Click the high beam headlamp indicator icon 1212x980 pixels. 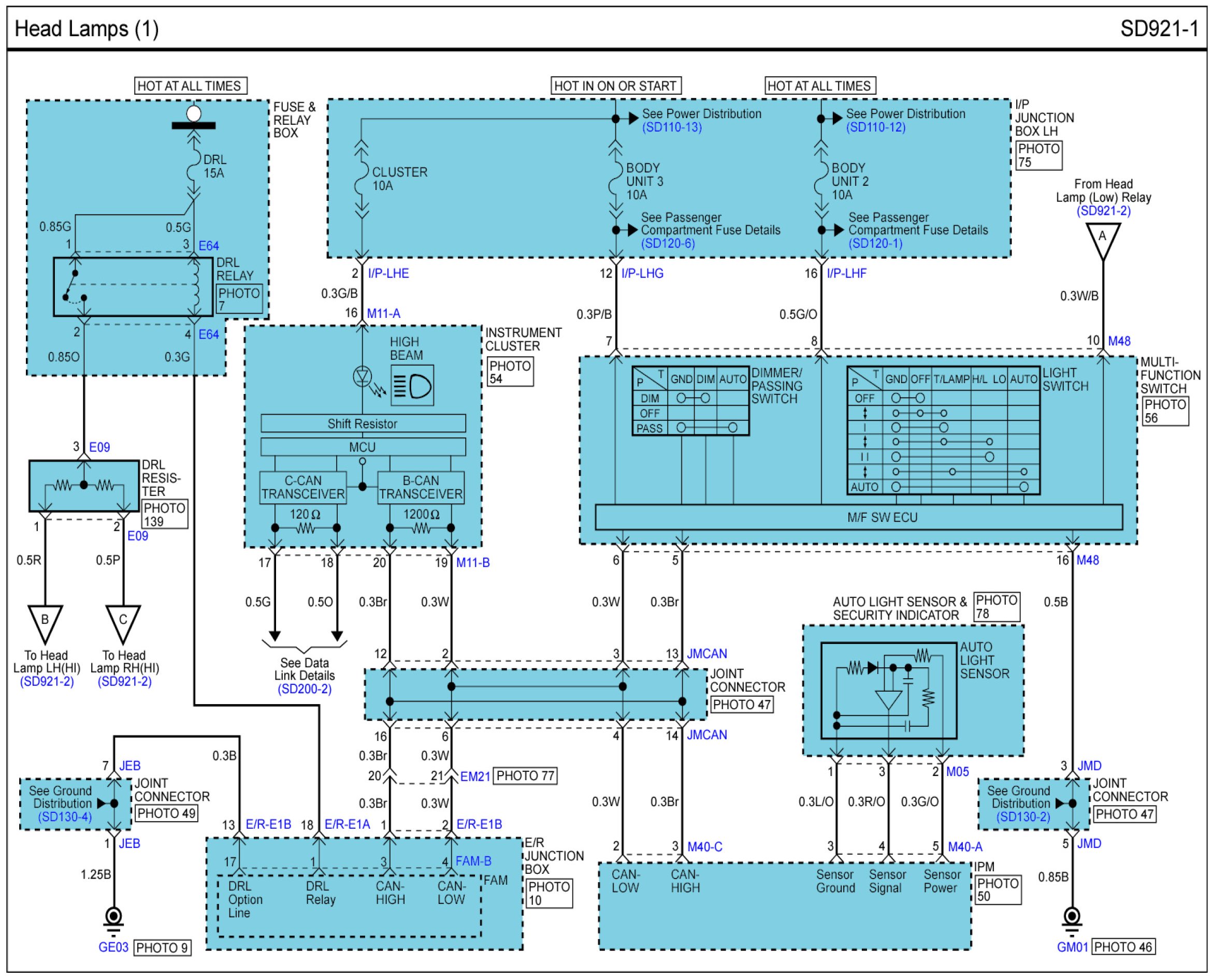(412, 386)
